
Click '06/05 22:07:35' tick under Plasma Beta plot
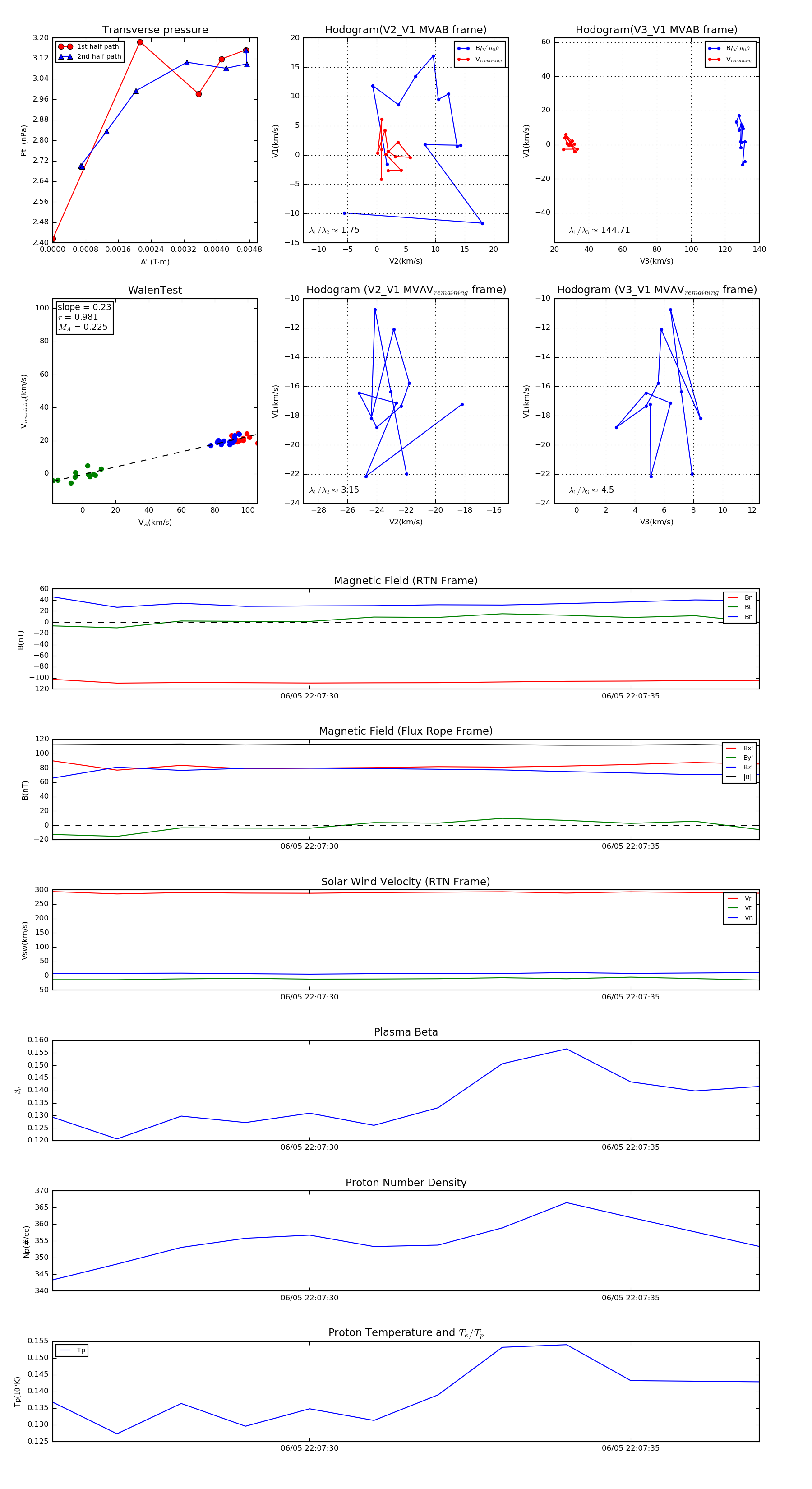coord(631,1147)
